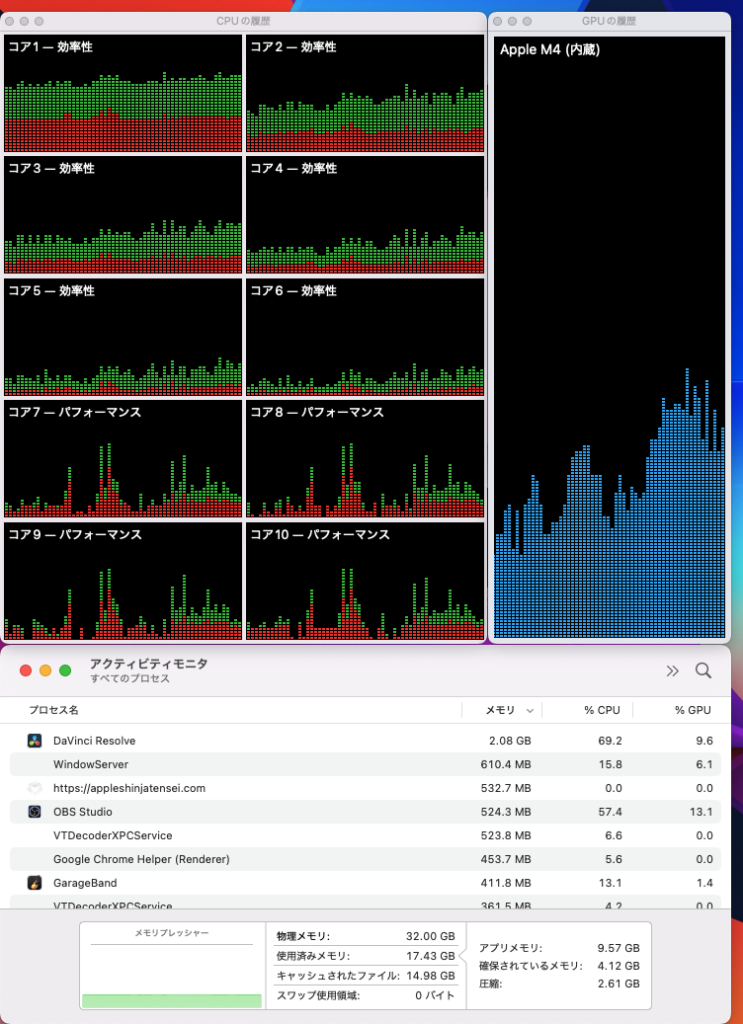743x1024 pixels.
Task: Click the search magnifier in Activity Monitor toolbar
Action: [703, 671]
